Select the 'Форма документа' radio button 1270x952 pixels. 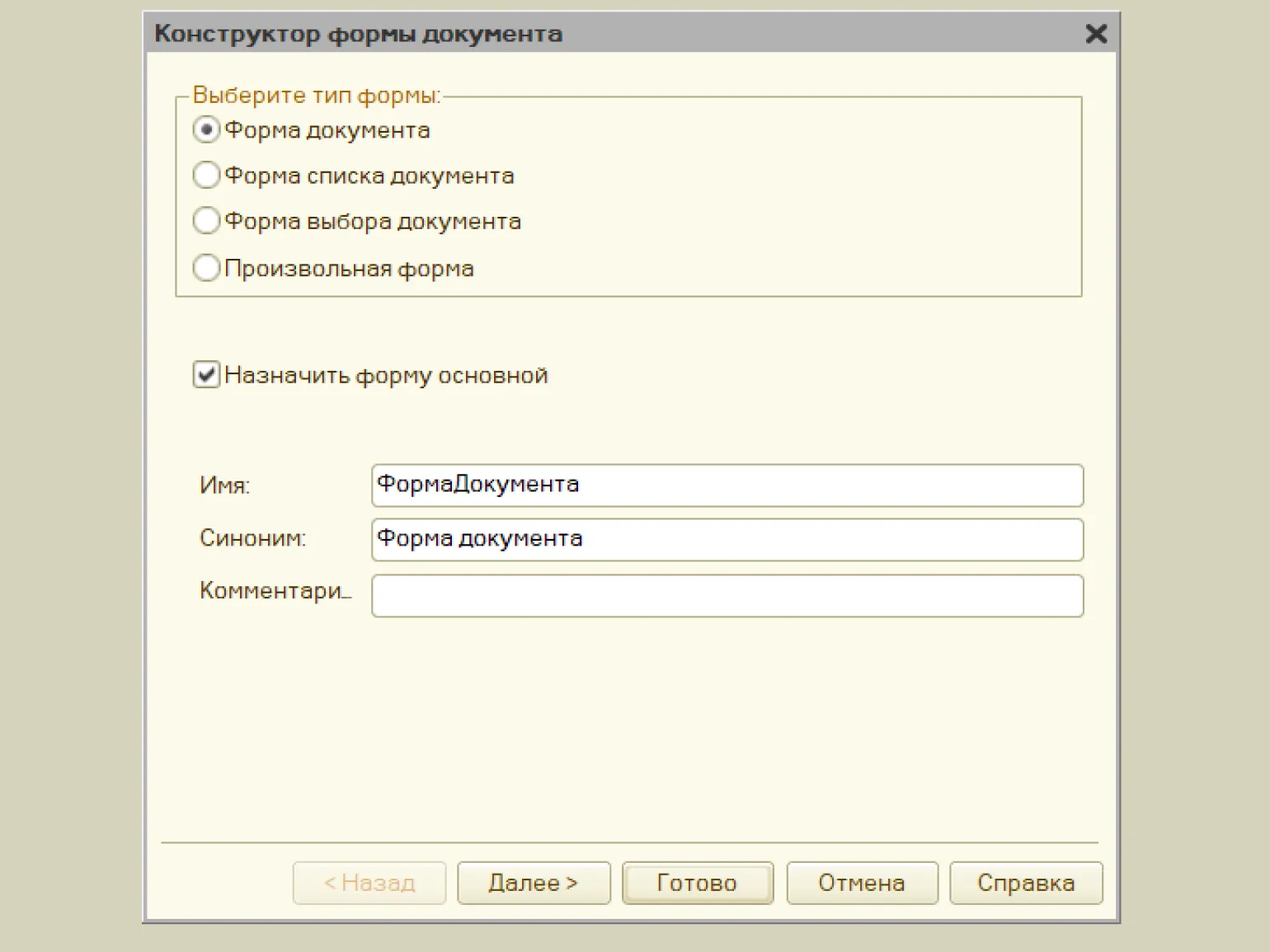pos(206,130)
